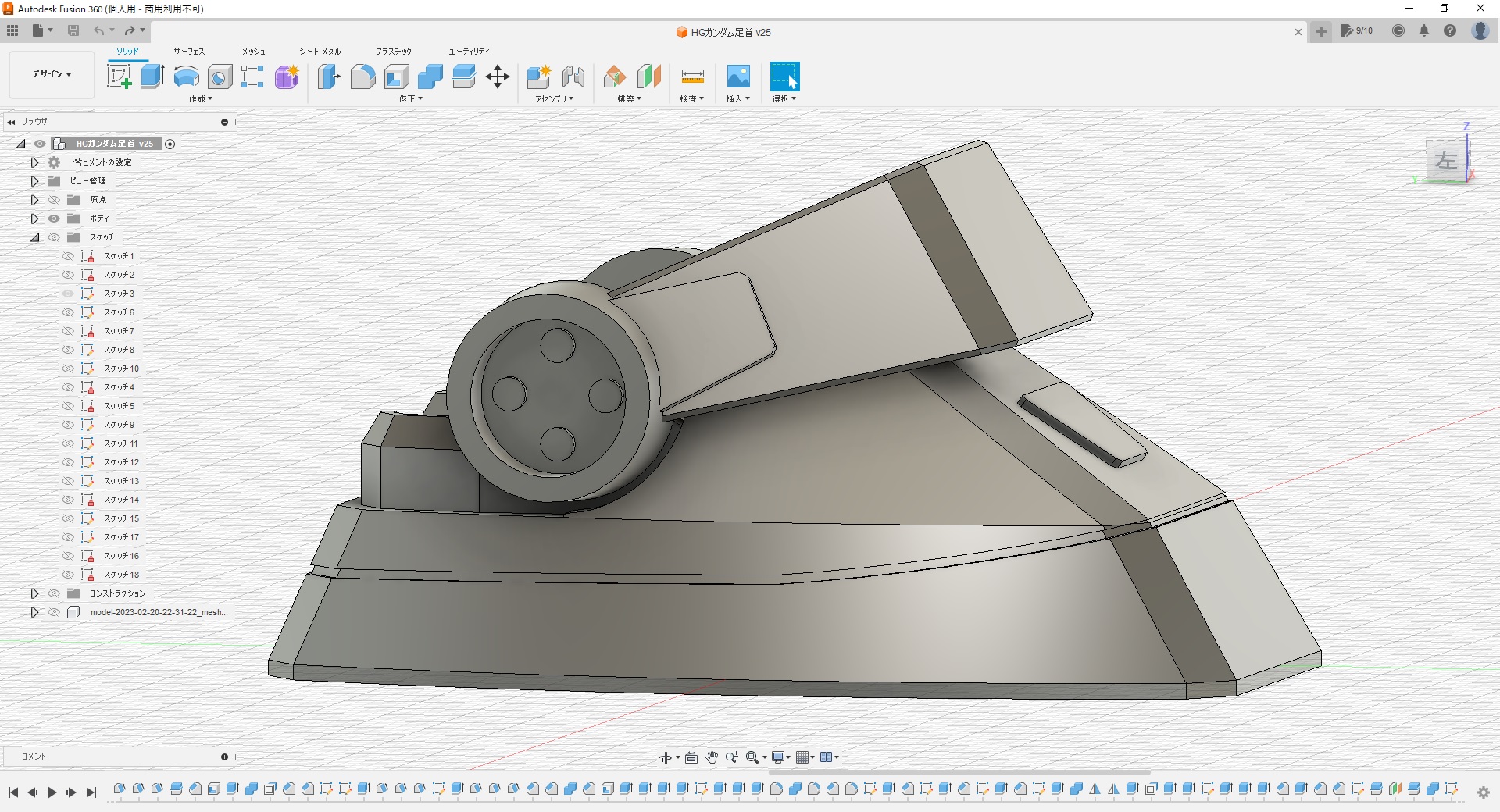Viewport: 1500px width, 812px height.
Task: Click the 左 face on view cube
Action: click(x=1445, y=162)
